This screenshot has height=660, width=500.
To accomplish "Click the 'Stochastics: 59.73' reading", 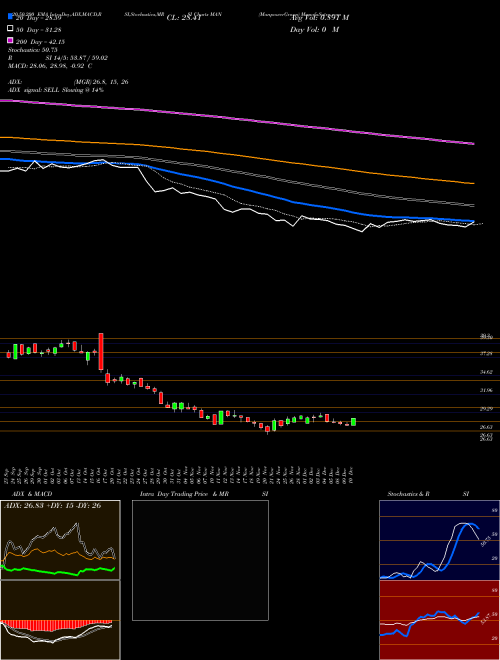I will point(32,50).
